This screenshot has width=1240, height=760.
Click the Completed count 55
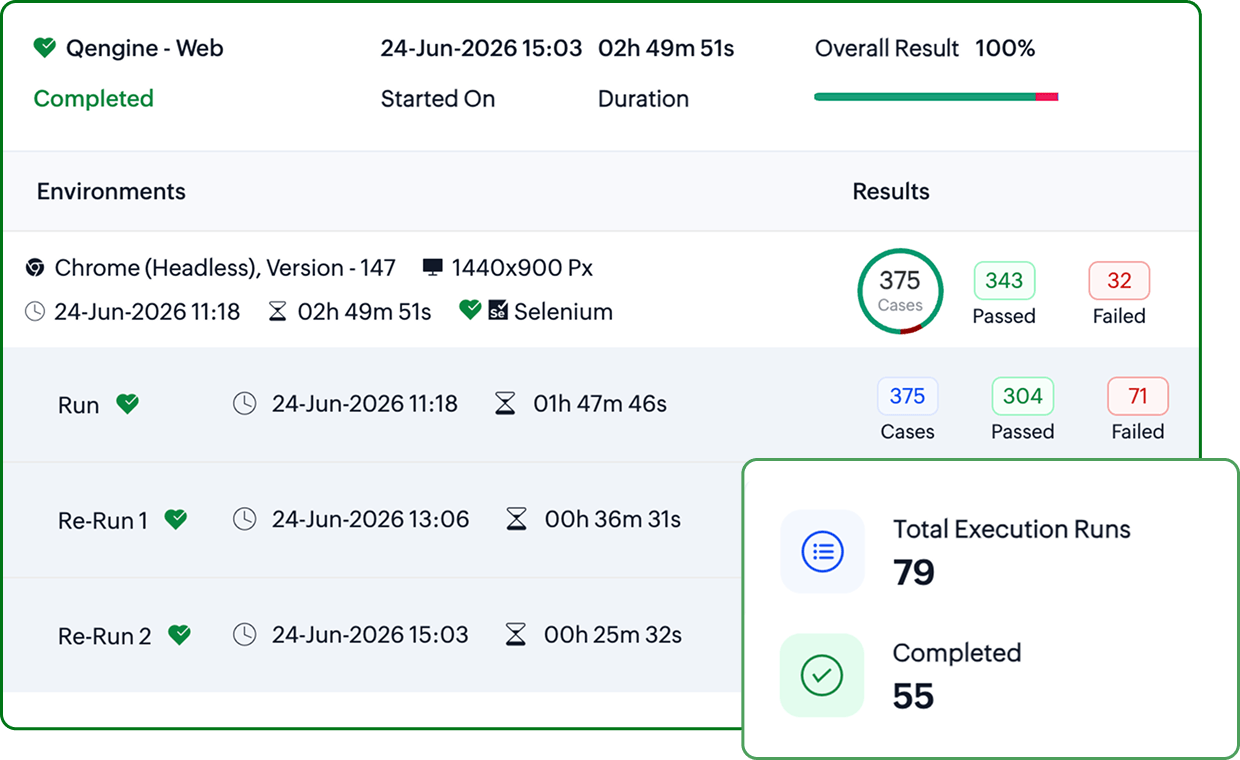[x=914, y=696]
